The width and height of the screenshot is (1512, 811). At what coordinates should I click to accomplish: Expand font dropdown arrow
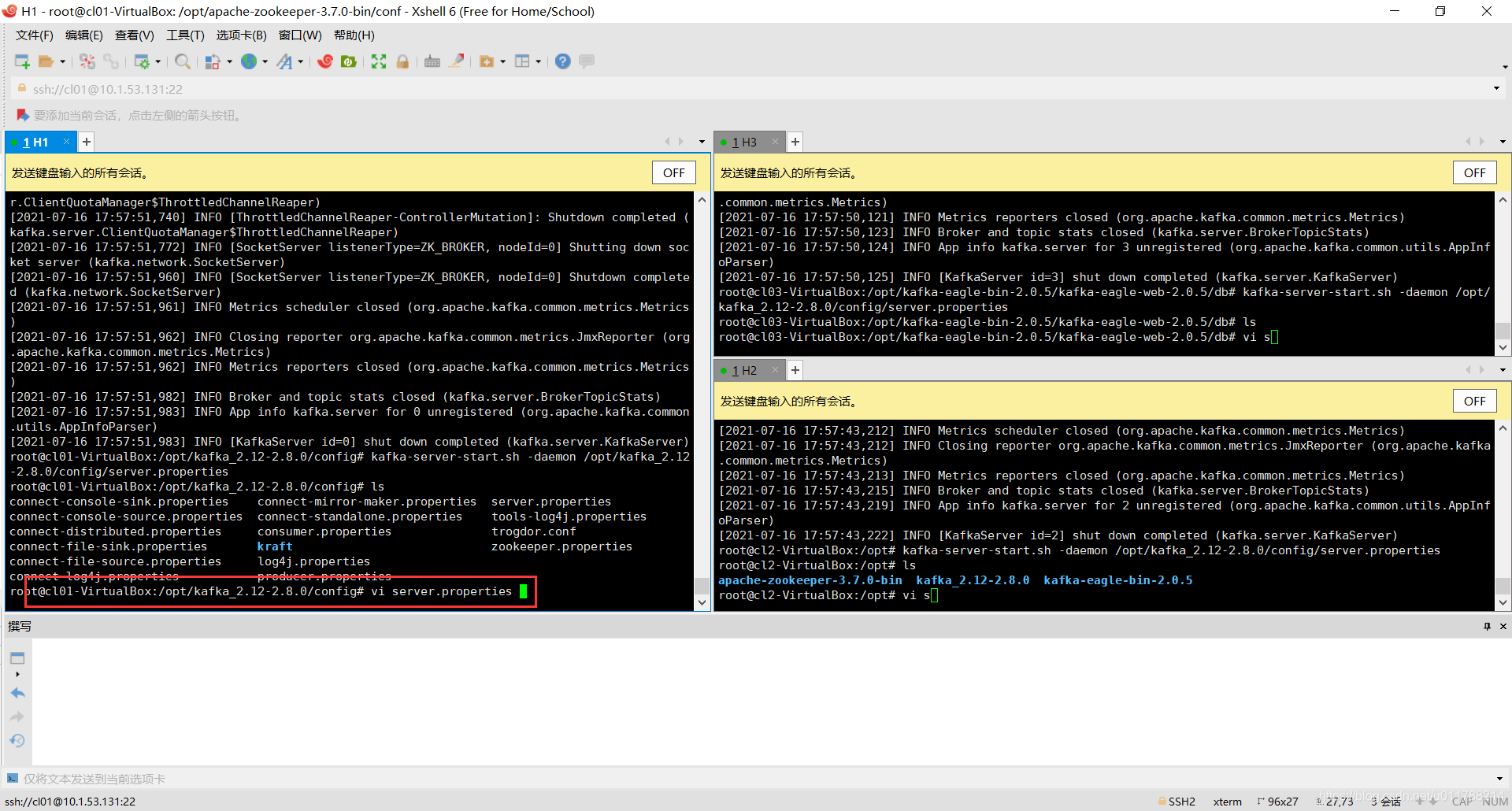pyautogui.click(x=301, y=62)
